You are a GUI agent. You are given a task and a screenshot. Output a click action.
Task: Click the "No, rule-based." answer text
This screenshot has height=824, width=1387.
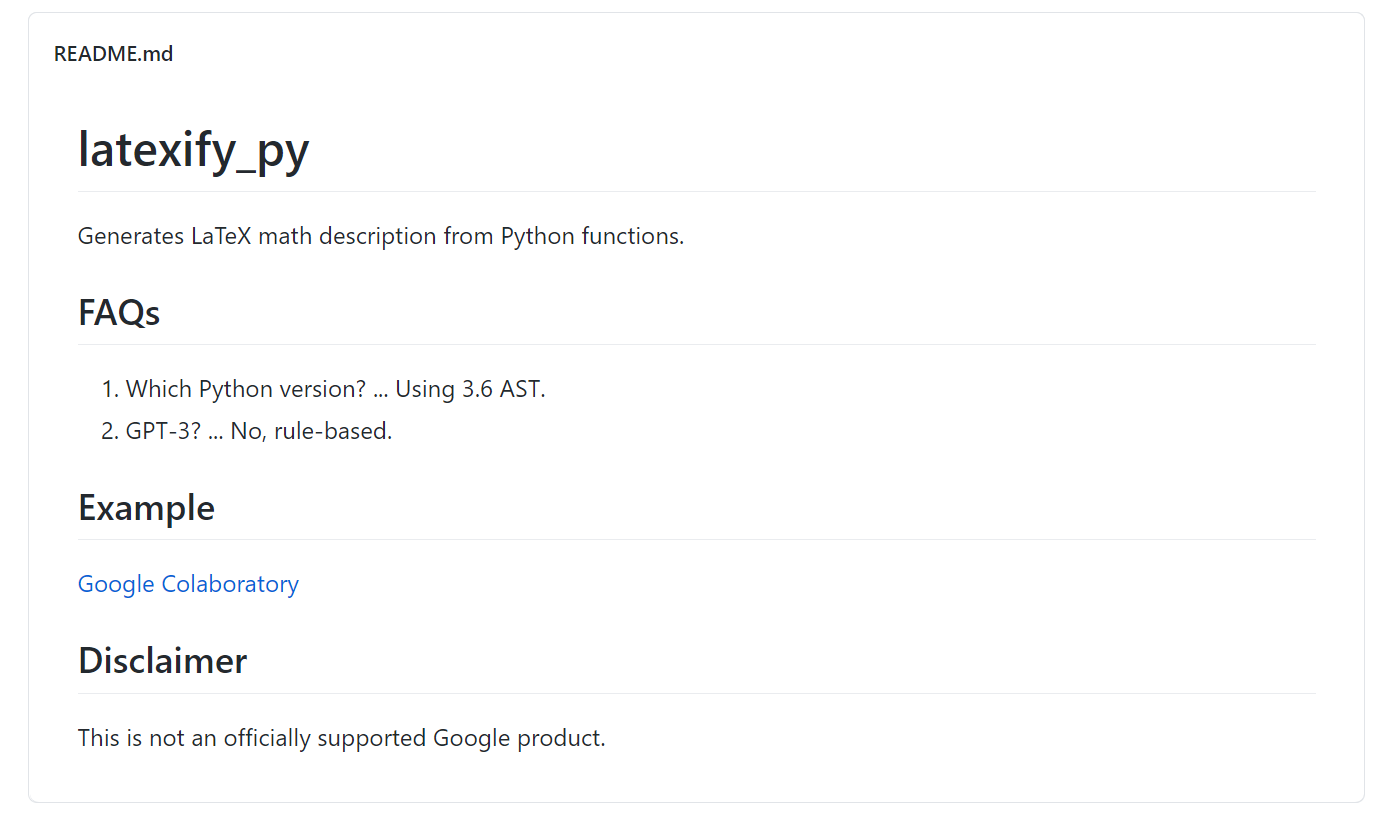[311, 432]
